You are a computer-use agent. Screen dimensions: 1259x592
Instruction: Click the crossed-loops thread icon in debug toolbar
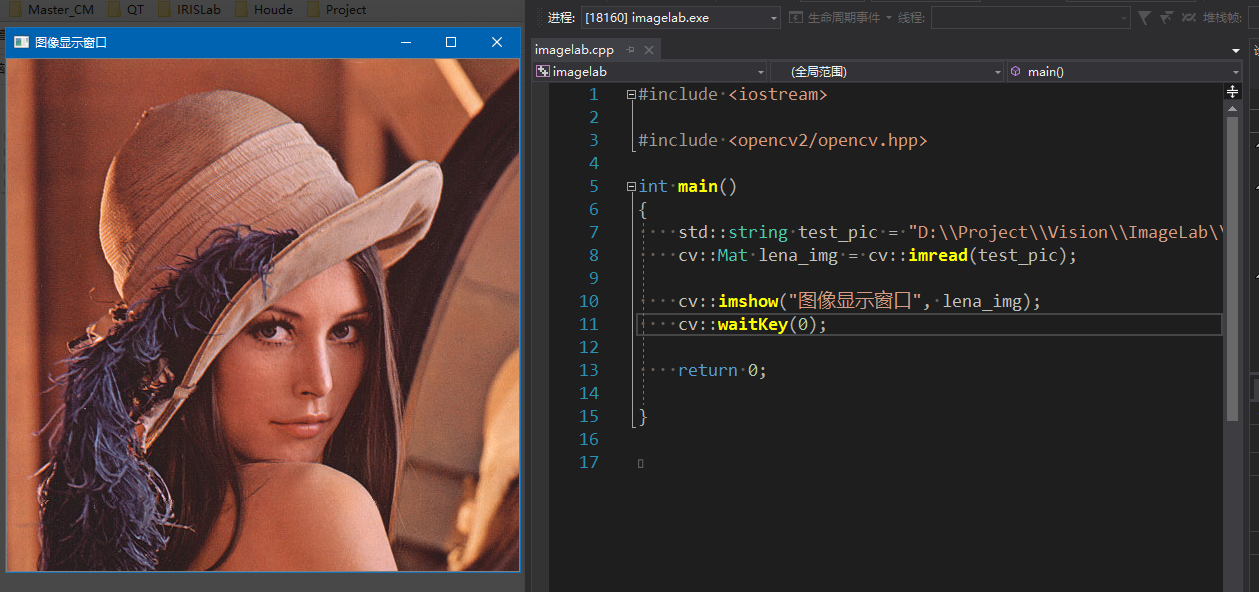(x=1190, y=17)
